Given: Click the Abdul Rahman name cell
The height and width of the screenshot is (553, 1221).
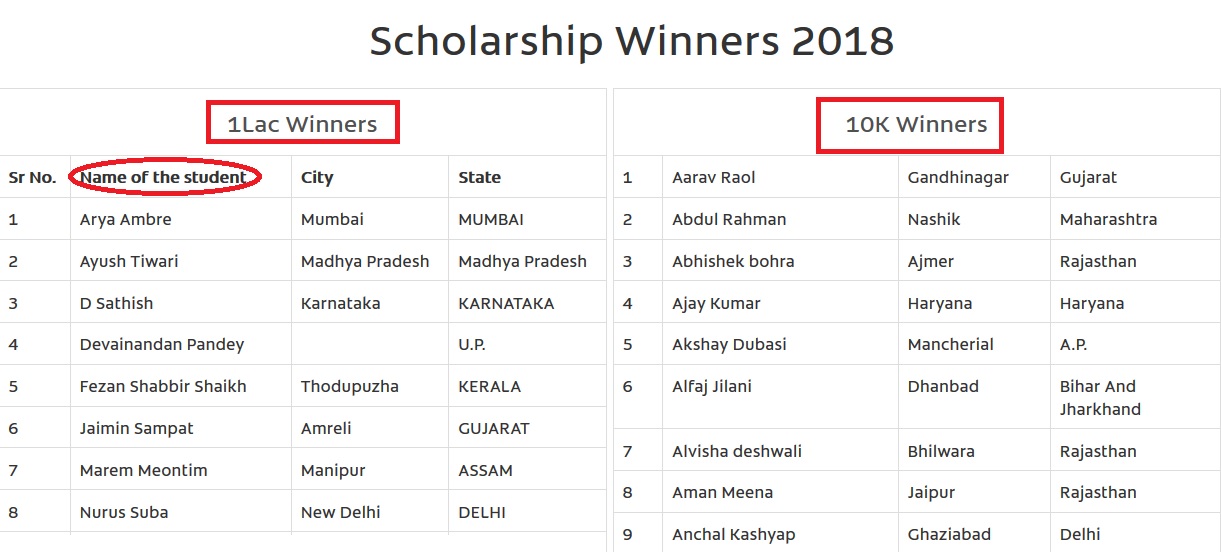Looking at the screenshot, I should click(729, 220).
